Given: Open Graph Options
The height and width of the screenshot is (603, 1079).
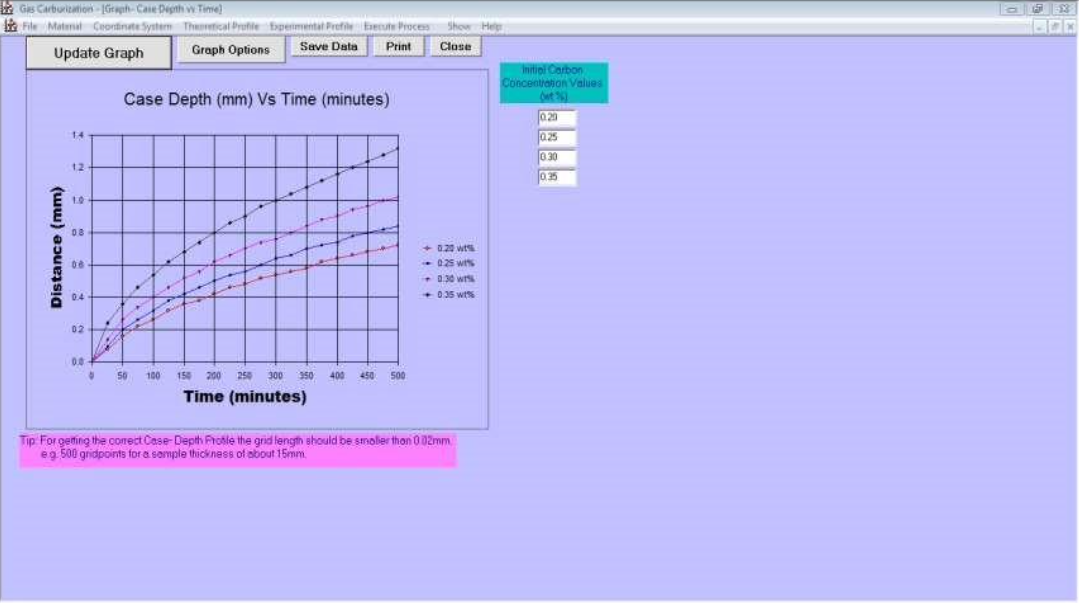Looking at the screenshot, I should (230, 50).
